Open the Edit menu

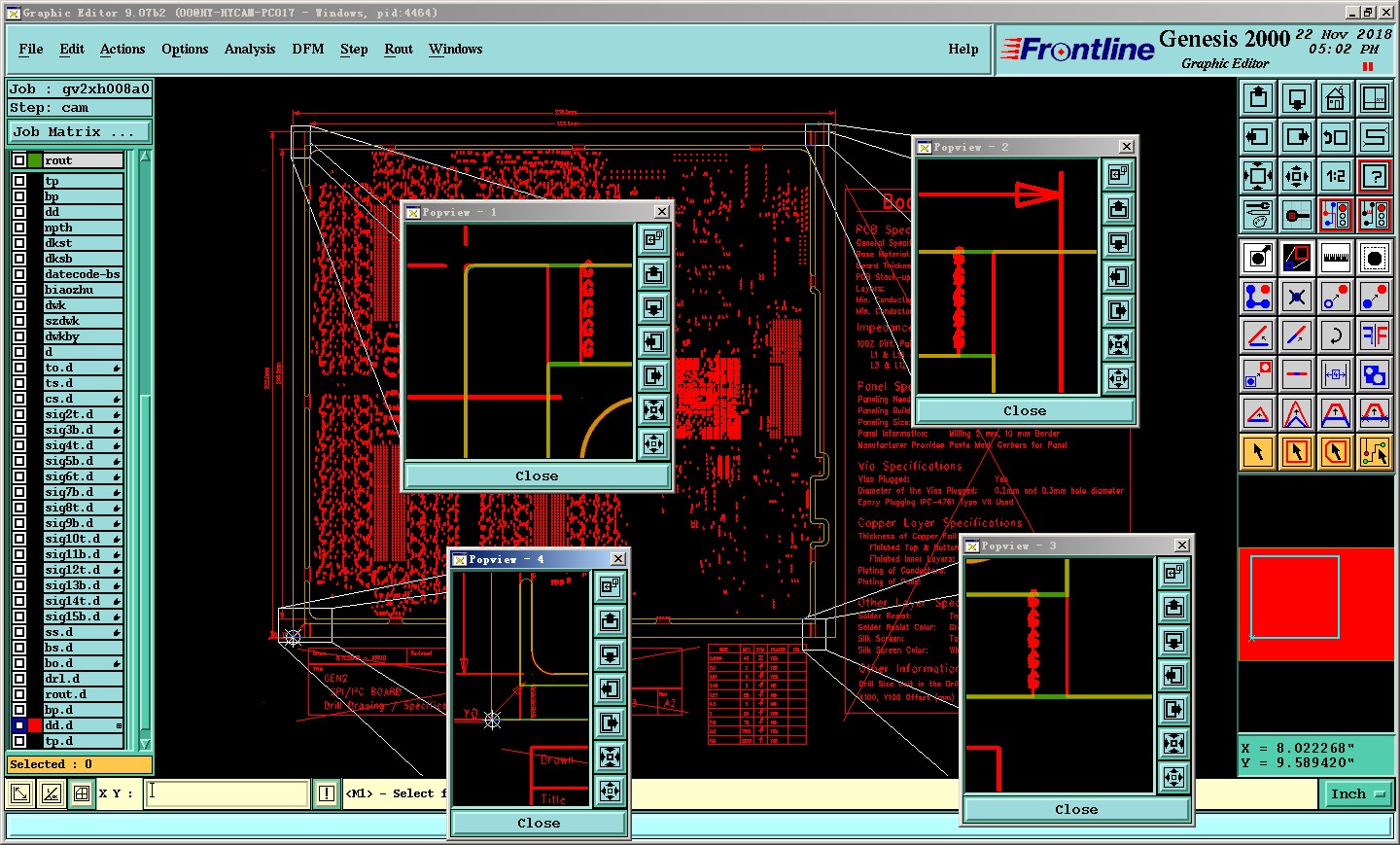coord(72,49)
